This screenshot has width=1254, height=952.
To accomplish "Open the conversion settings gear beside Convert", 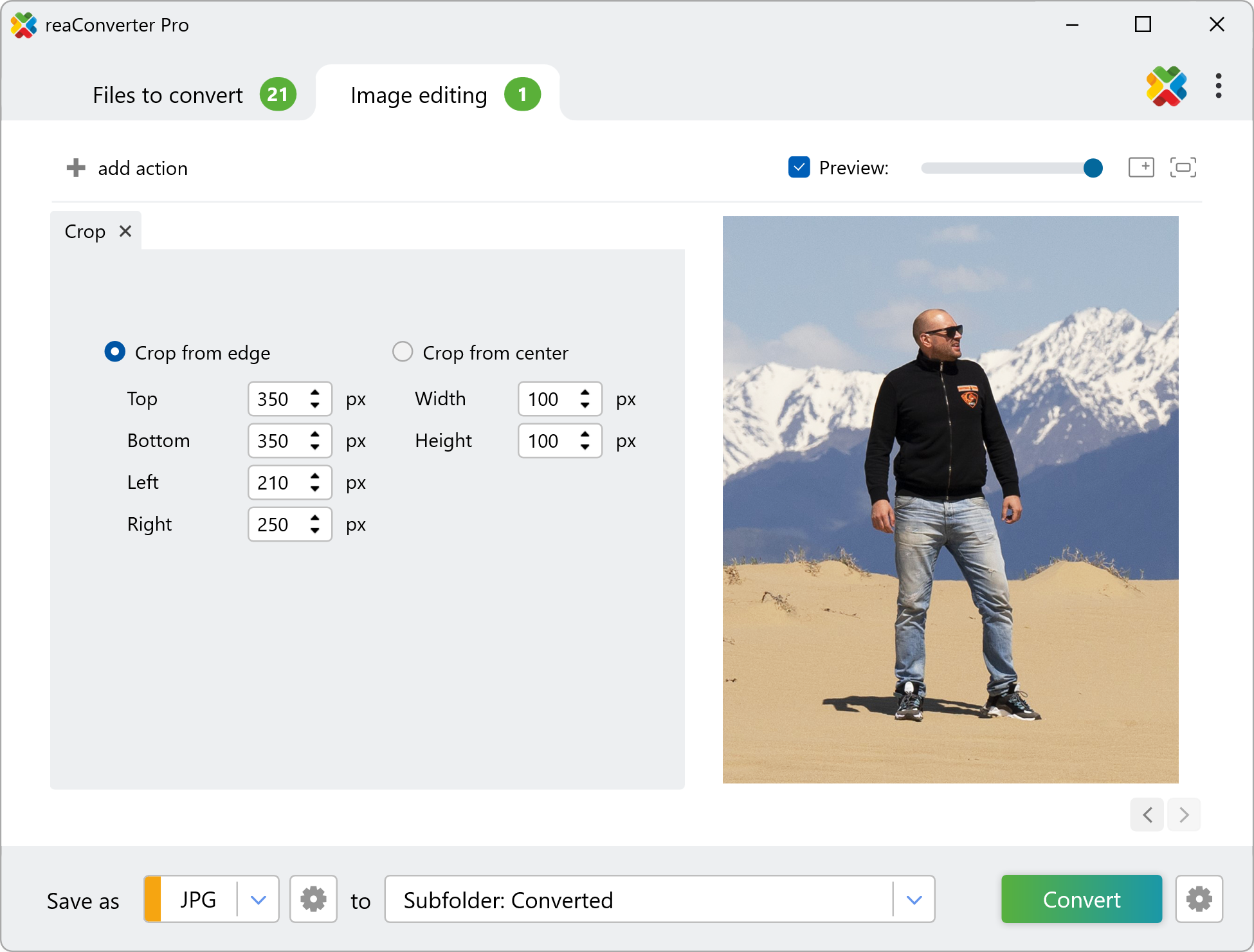I will tap(1199, 899).
